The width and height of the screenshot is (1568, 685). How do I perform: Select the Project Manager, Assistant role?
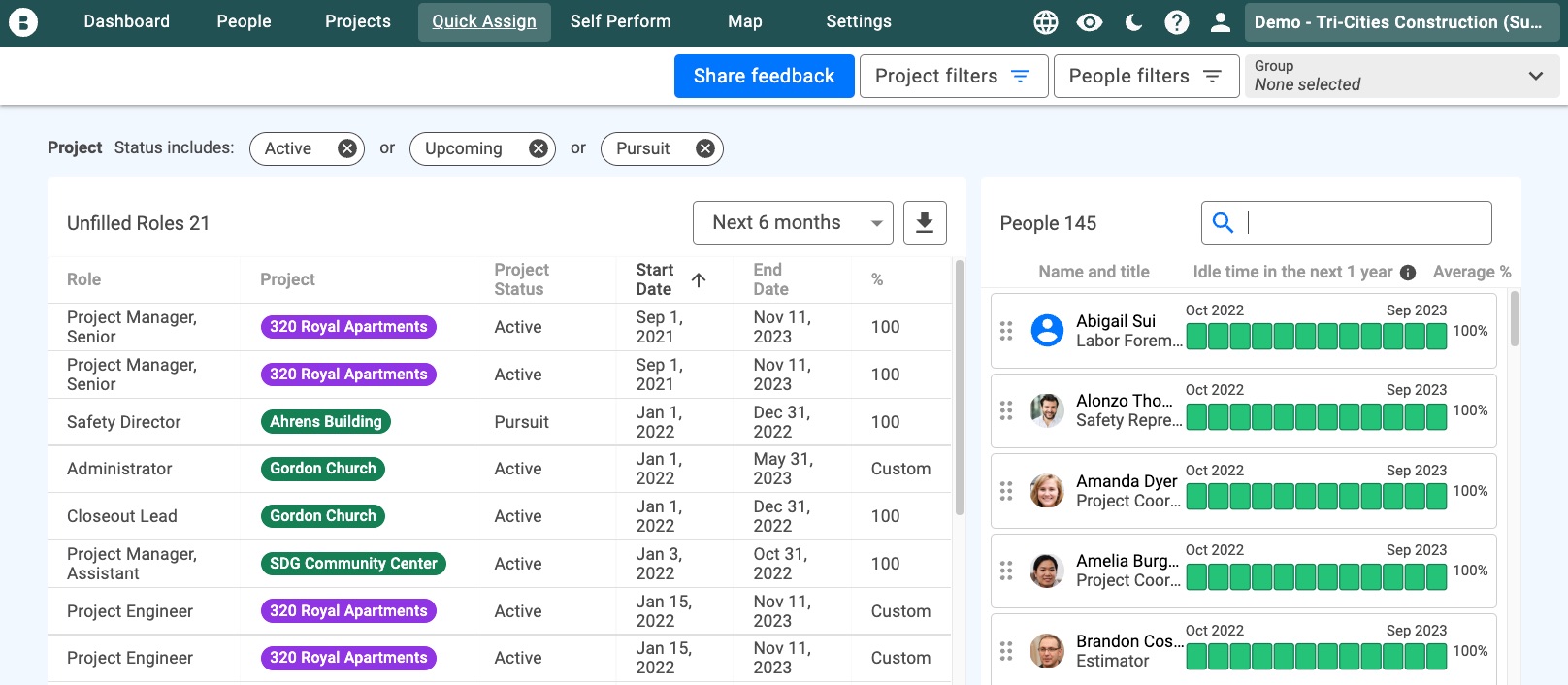point(499,564)
